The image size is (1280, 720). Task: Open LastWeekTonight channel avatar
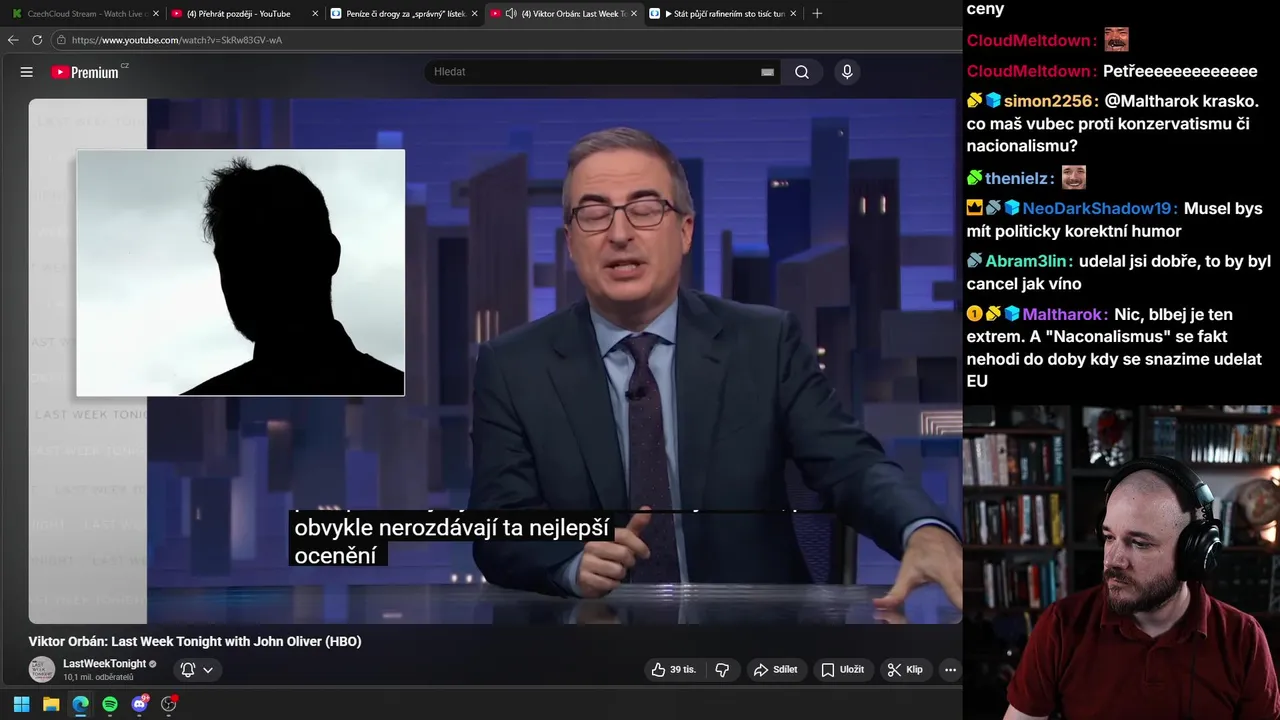coord(42,670)
